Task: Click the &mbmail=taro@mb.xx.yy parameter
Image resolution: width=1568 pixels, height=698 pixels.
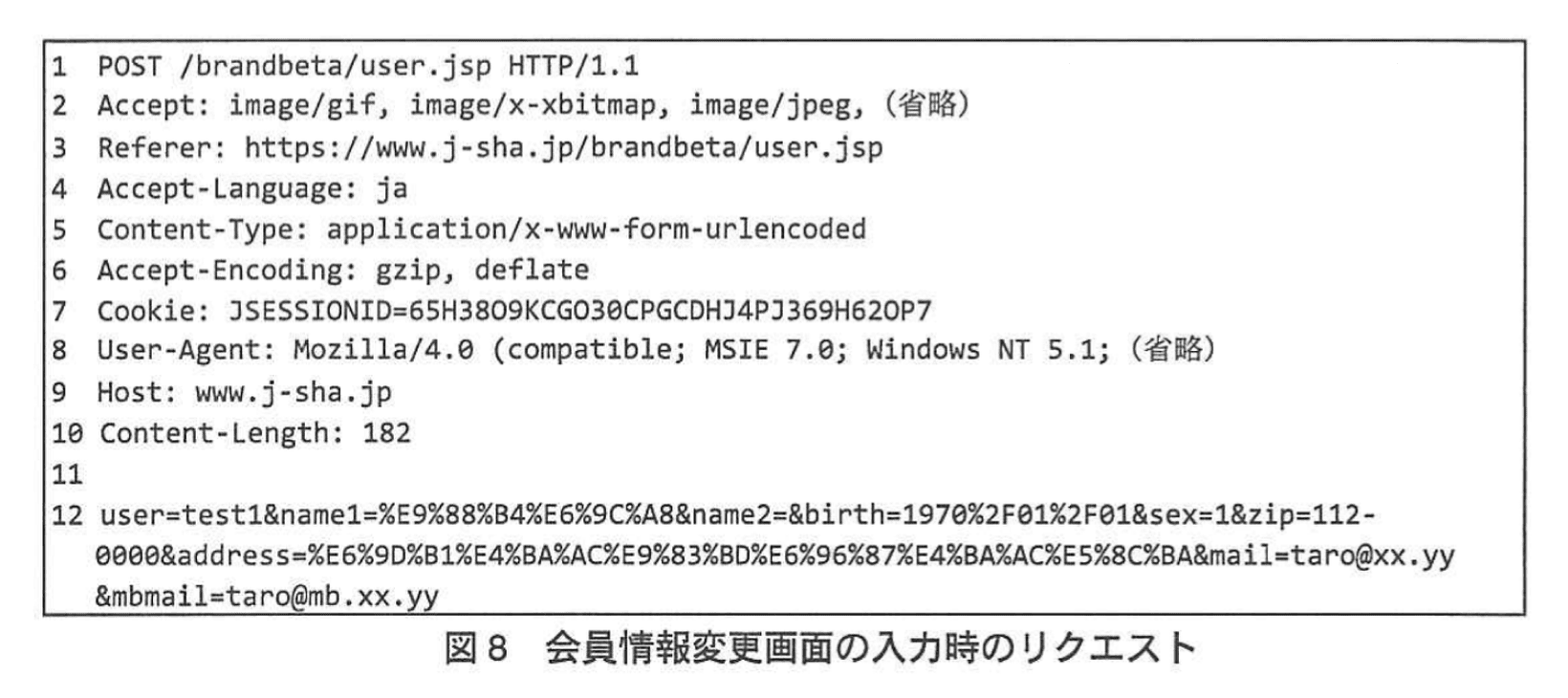Action: [x=267, y=597]
